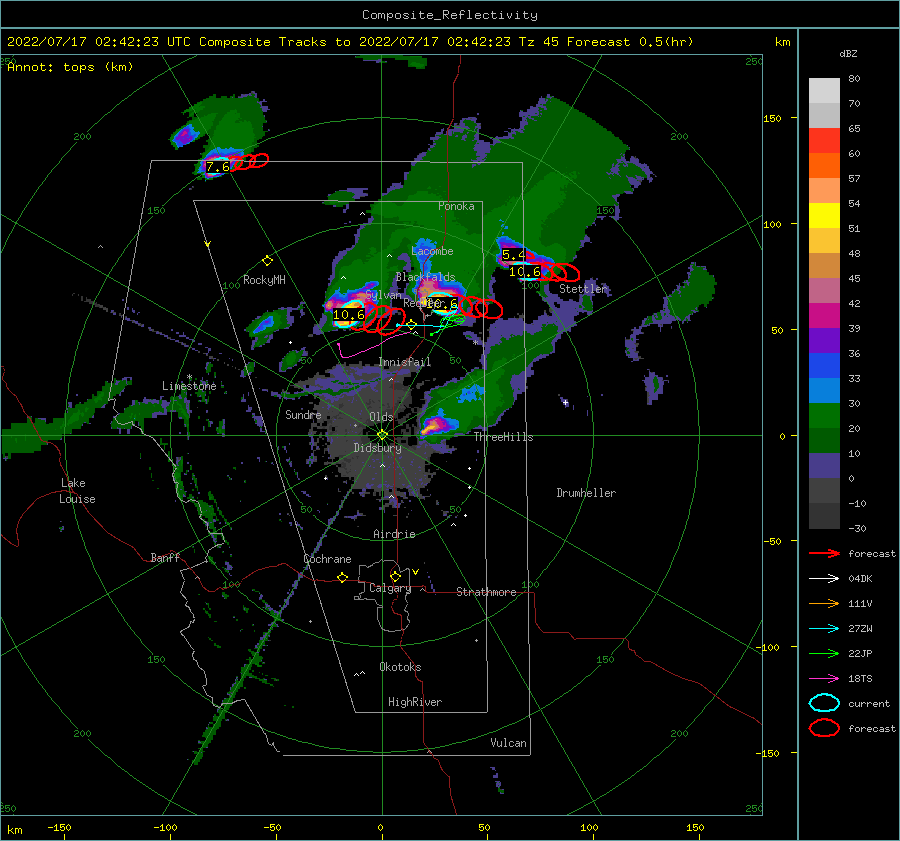Click the Ponoka city label
Screen dimensions: 900x841
coord(456,206)
